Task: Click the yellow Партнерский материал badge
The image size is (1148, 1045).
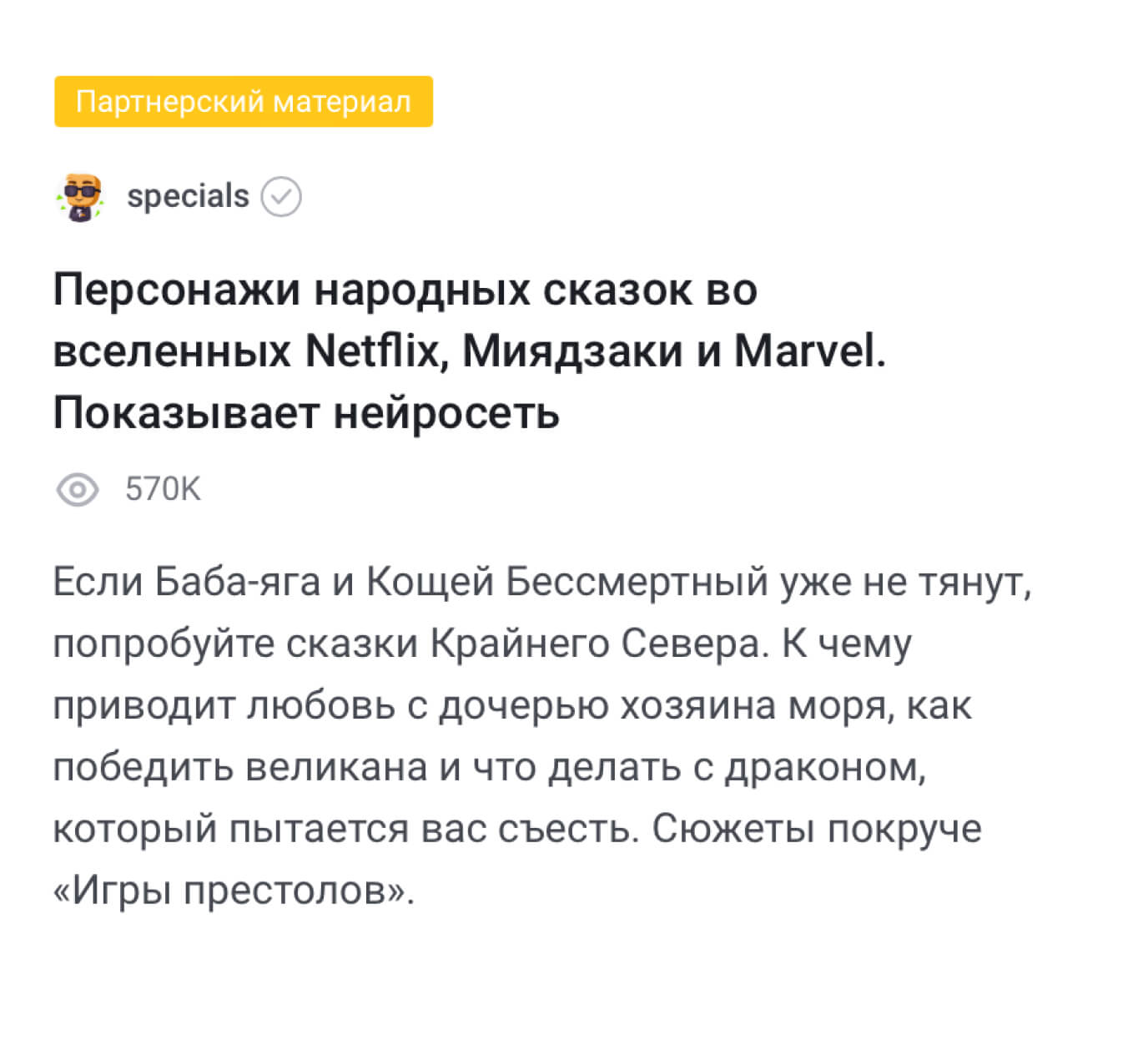Action: (x=244, y=102)
